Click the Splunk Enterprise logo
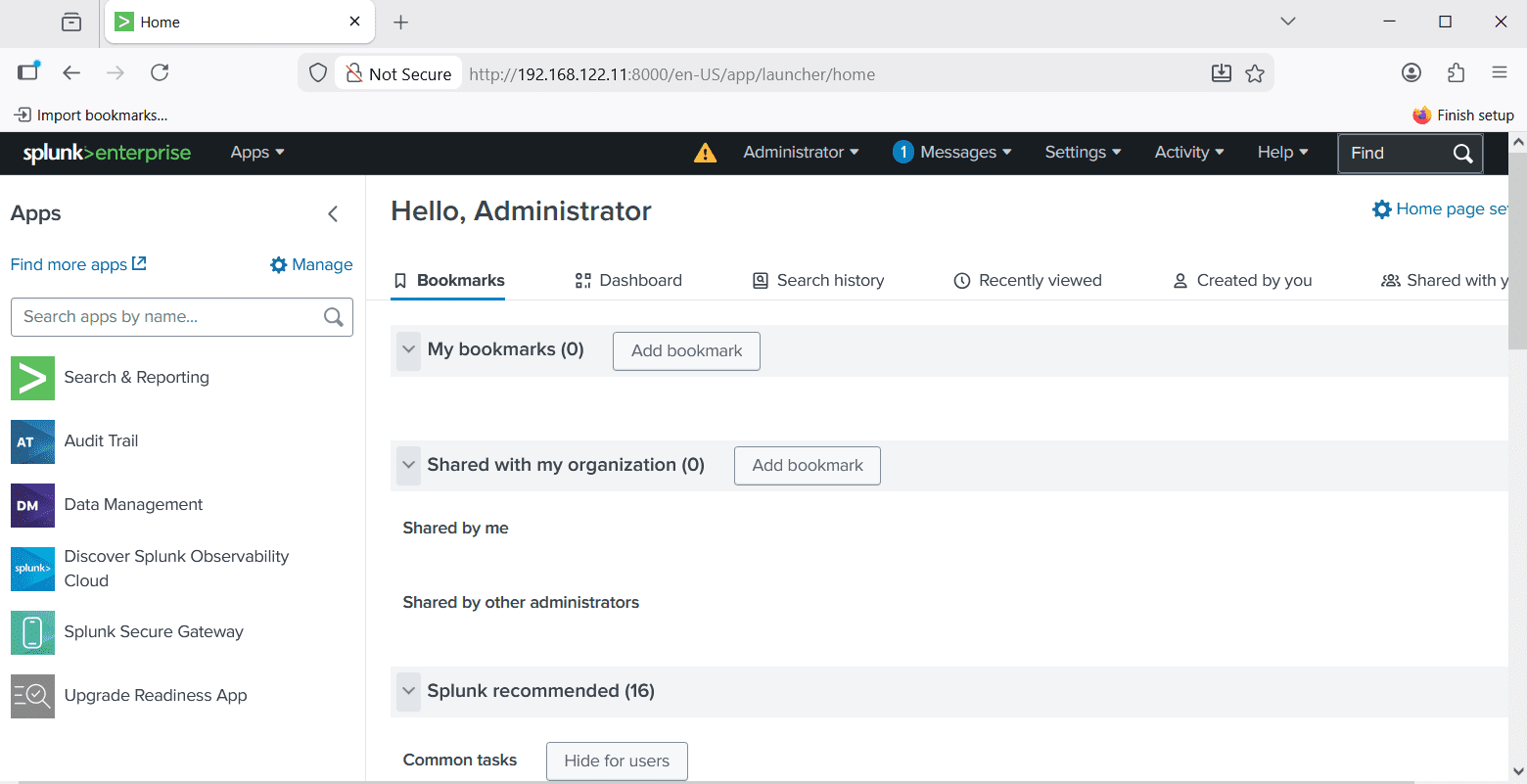This screenshot has width=1527, height=784. [x=105, y=153]
